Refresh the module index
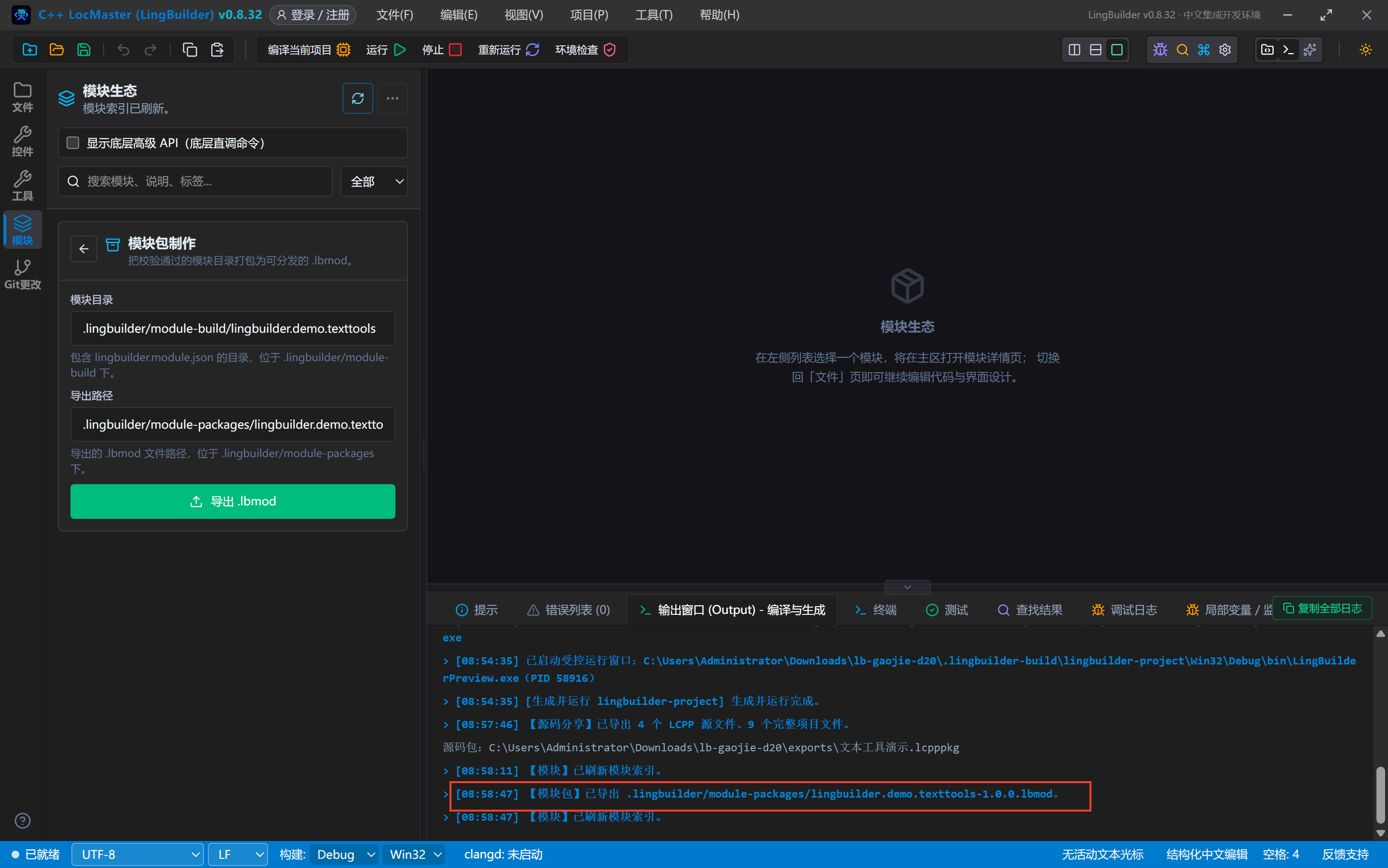The image size is (1388, 868). (358, 98)
